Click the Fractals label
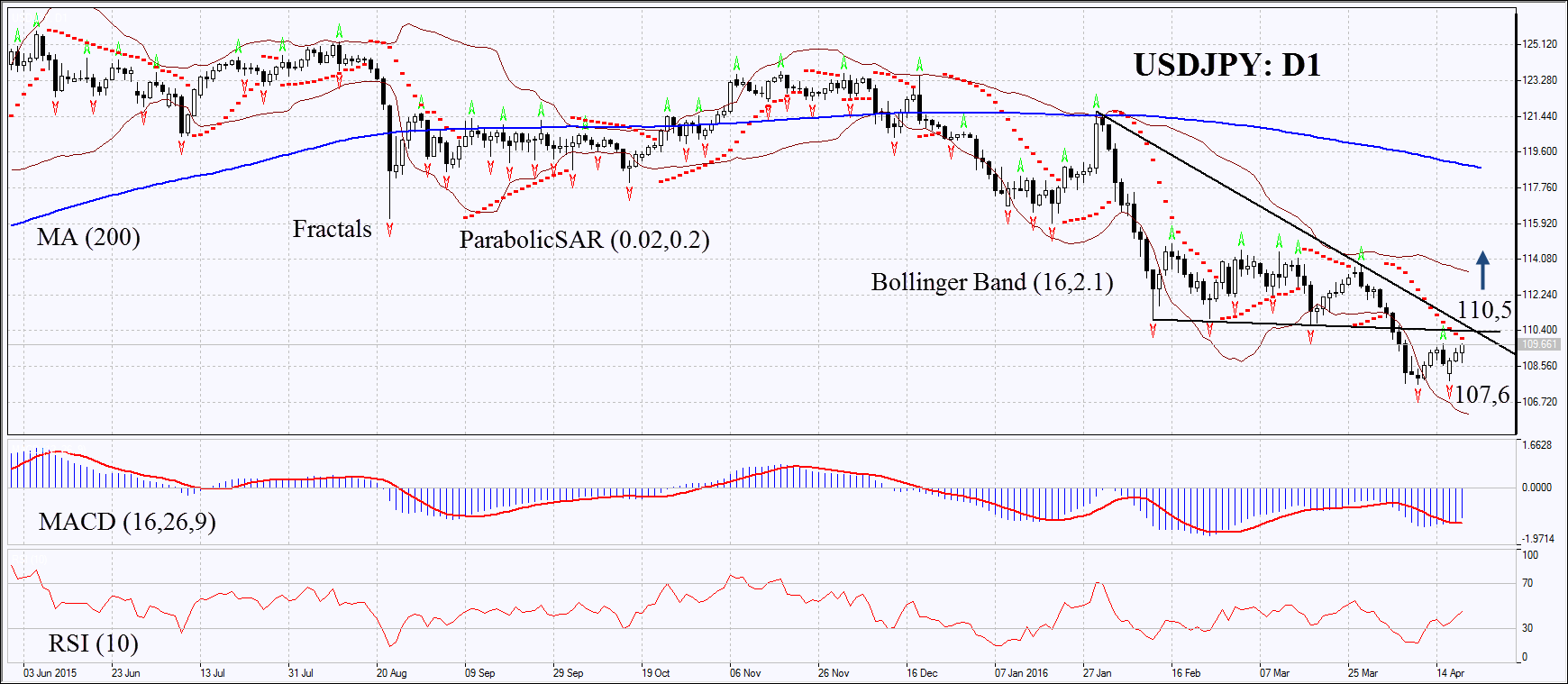This screenshot has height=684, width=1568. (x=332, y=229)
